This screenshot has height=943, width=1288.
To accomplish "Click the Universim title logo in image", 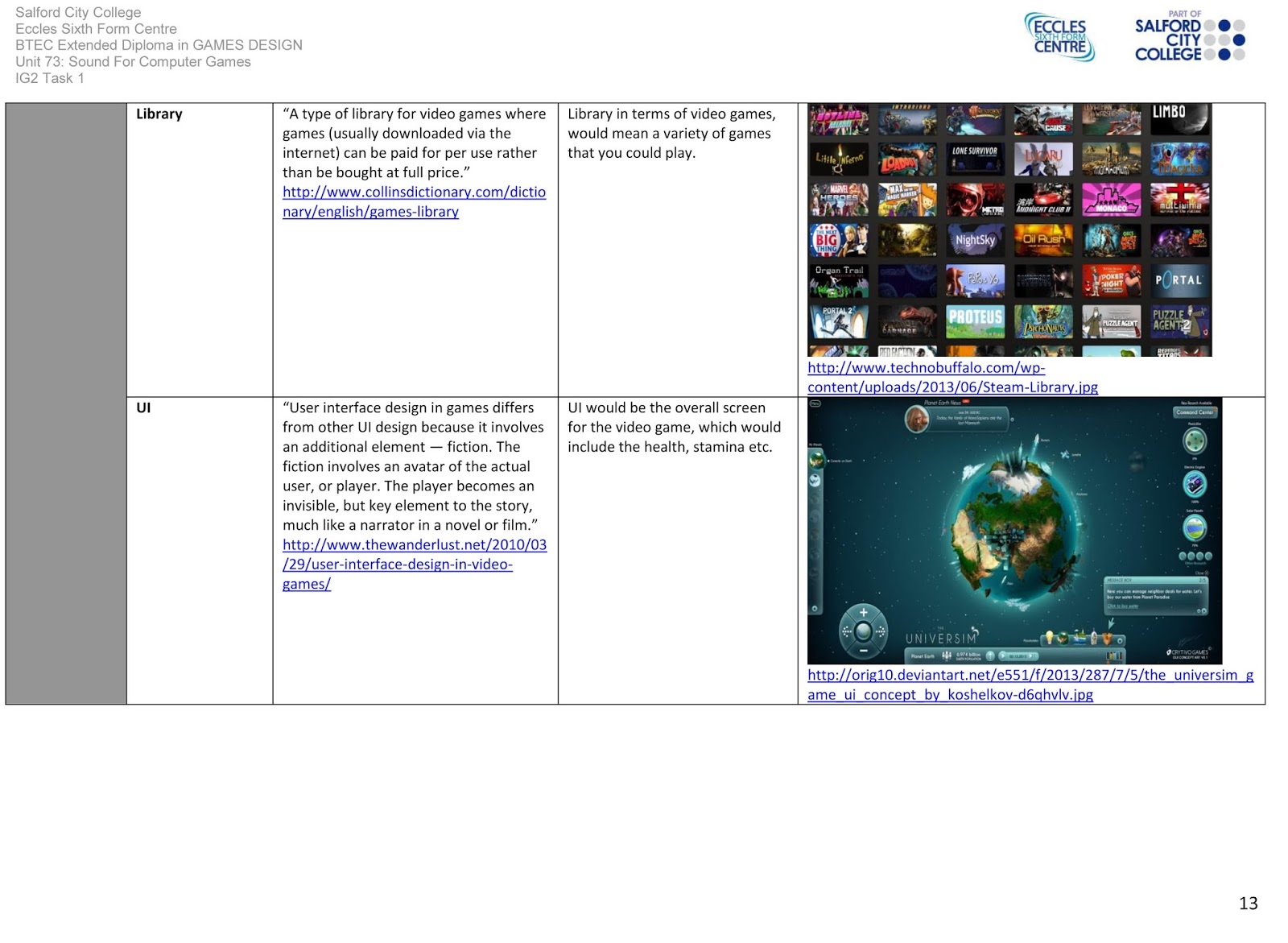I will 942,637.
